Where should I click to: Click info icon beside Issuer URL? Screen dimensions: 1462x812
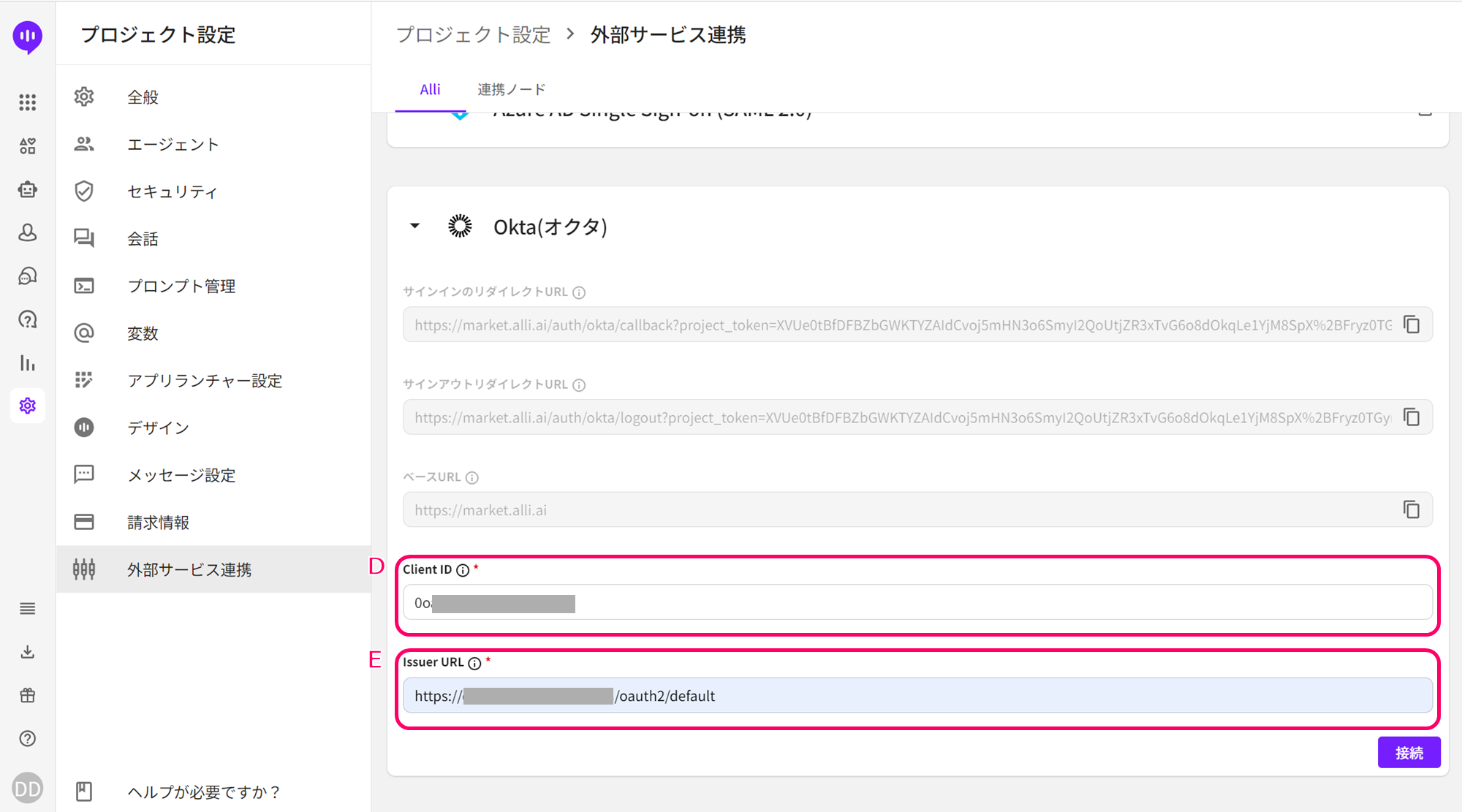474,663
